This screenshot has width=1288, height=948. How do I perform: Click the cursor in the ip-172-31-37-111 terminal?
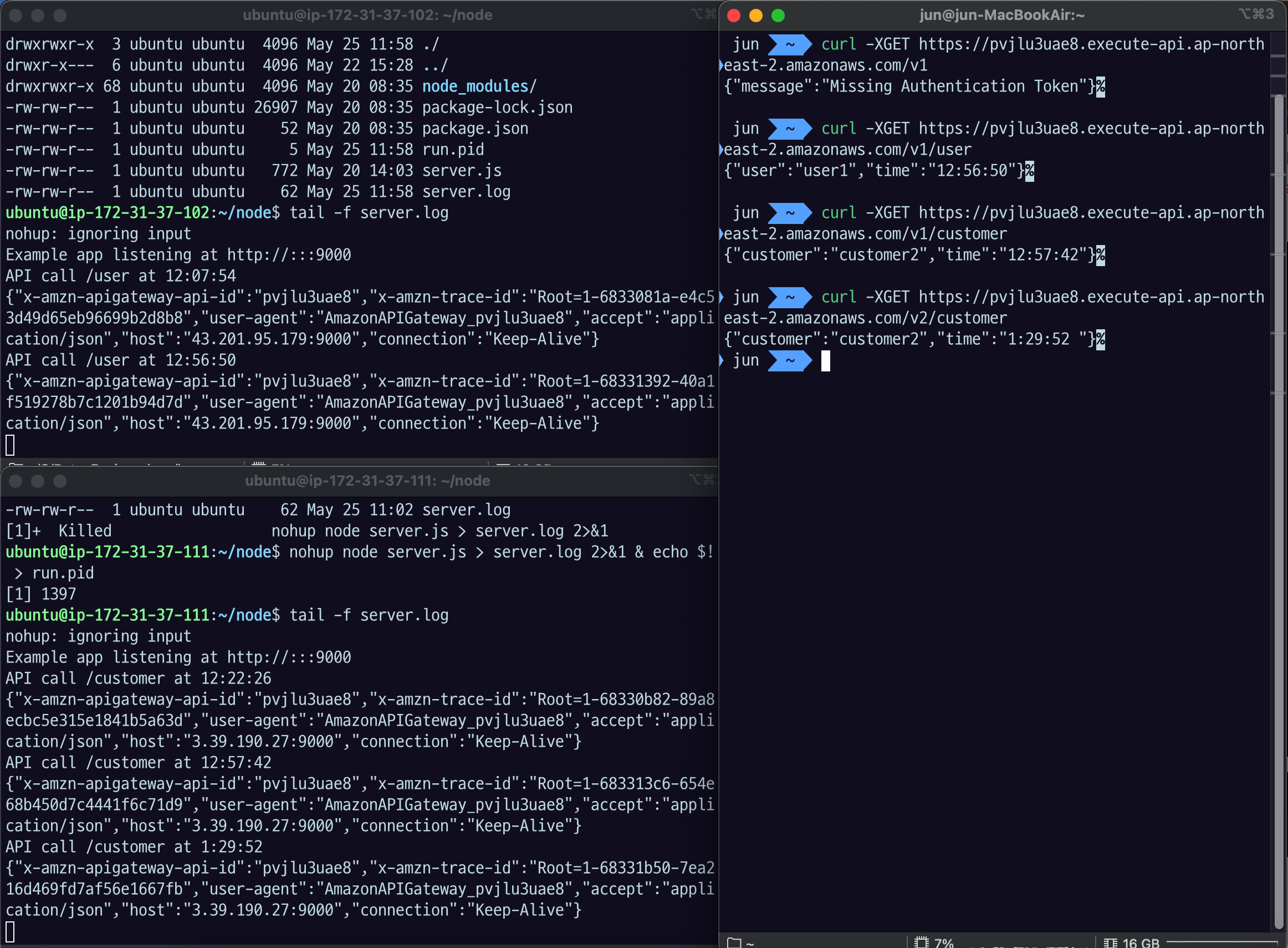11,931
